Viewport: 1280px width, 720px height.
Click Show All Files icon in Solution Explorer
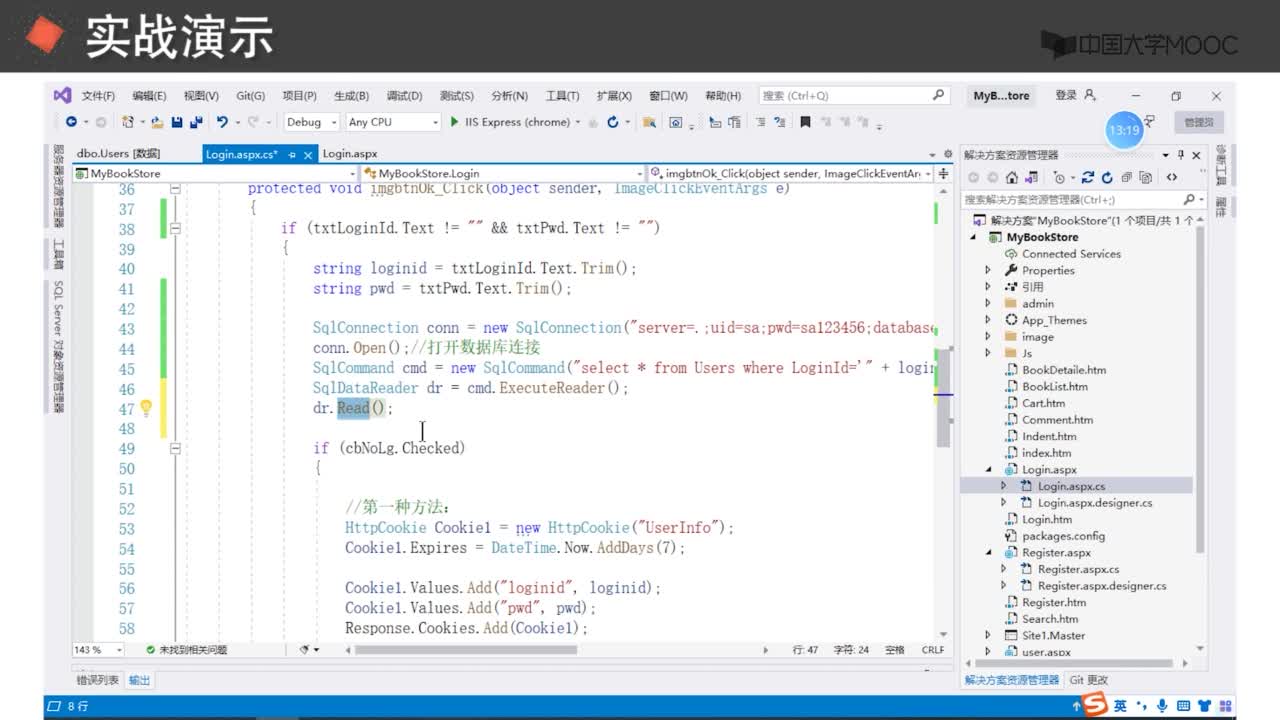tap(1145, 178)
